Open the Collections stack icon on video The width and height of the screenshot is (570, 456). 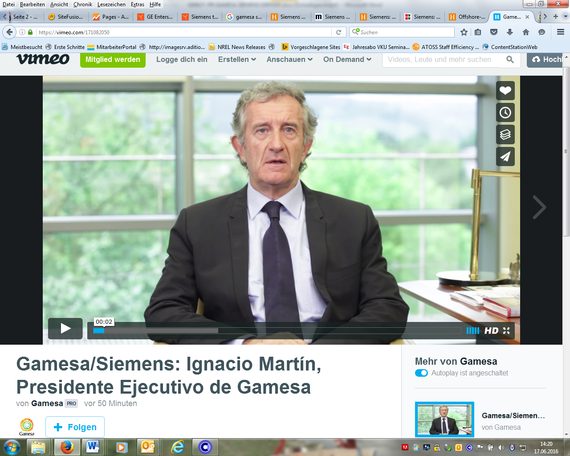(x=505, y=135)
